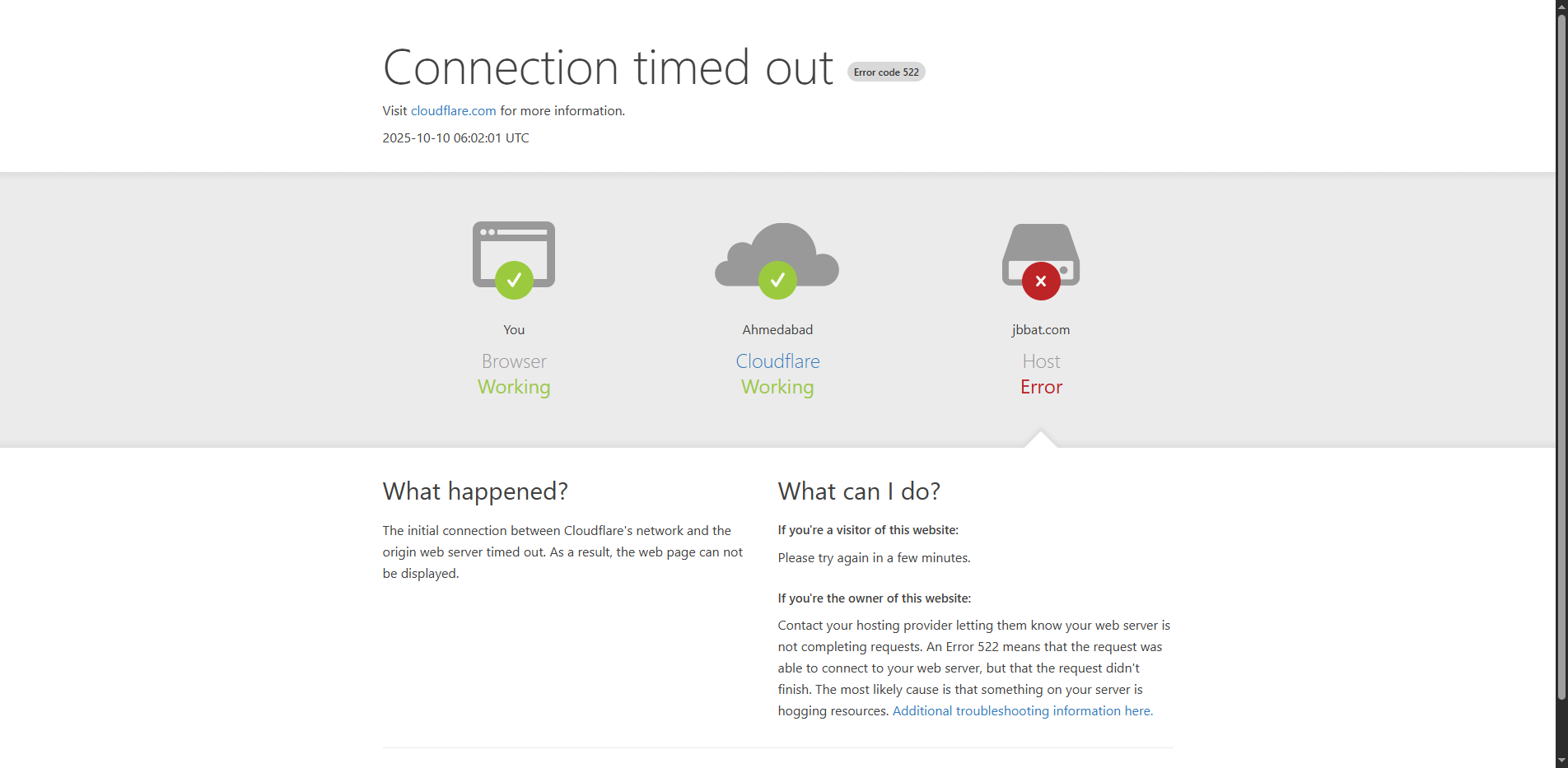Click the What can I do? heading
This screenshot has width=1568, height=768.
pos(859,491)
